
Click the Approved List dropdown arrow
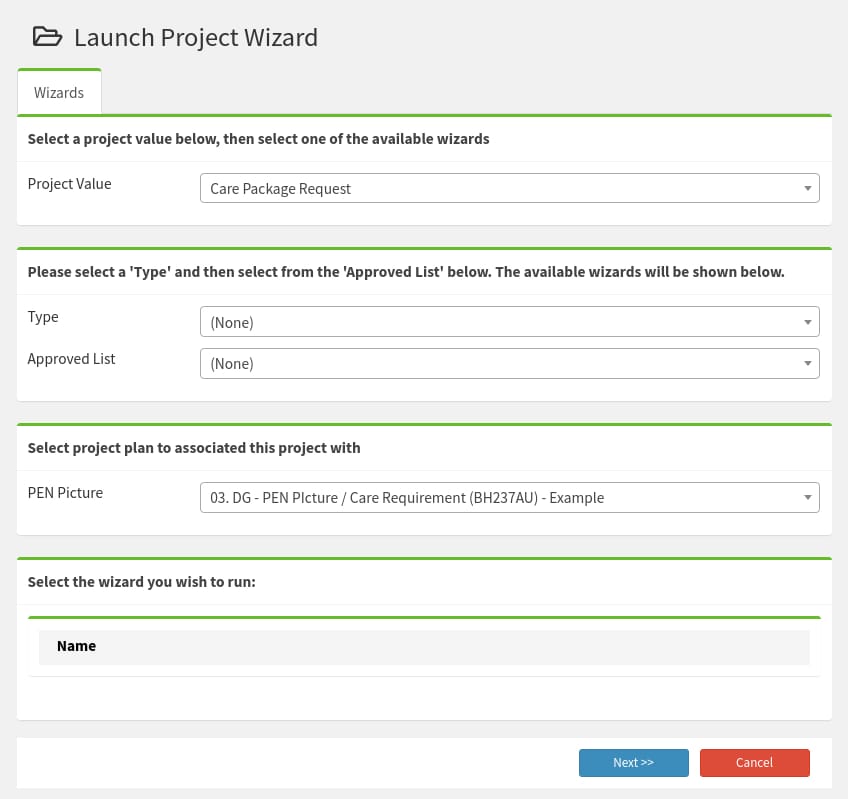click(x=807, y=363)
